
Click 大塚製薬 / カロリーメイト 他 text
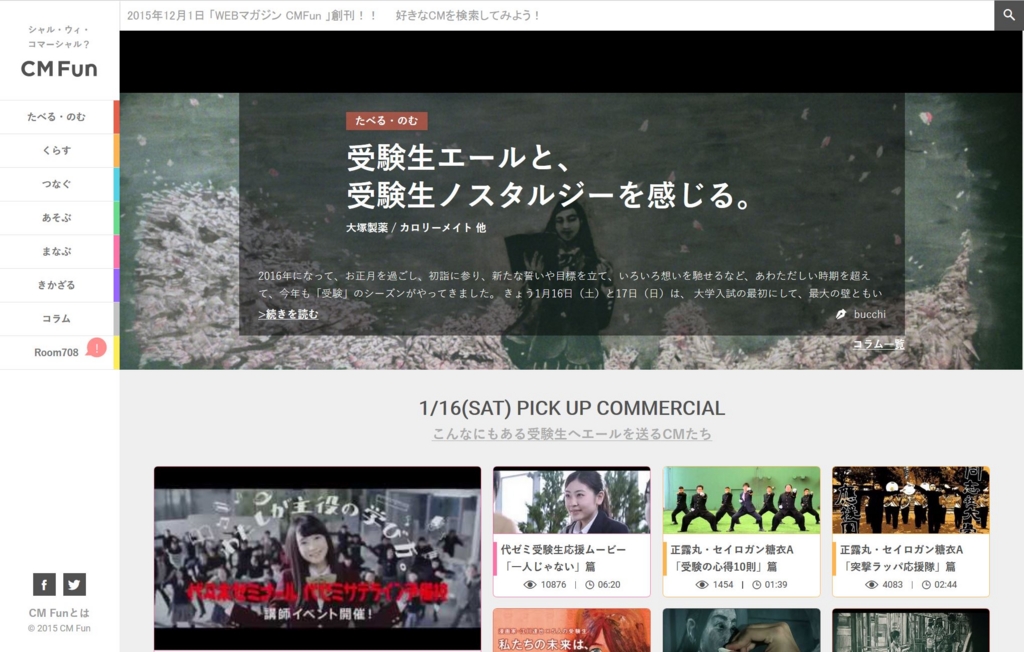click(416, 227)
